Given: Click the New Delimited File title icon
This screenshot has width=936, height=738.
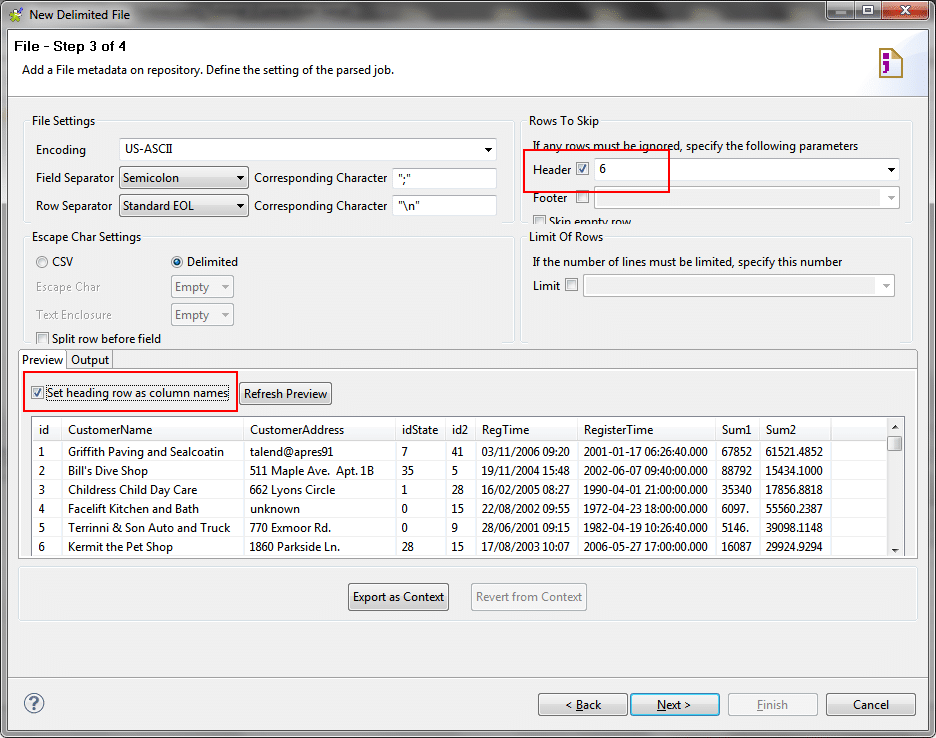Looking at the screenshot, I should (x=14, y=15).
